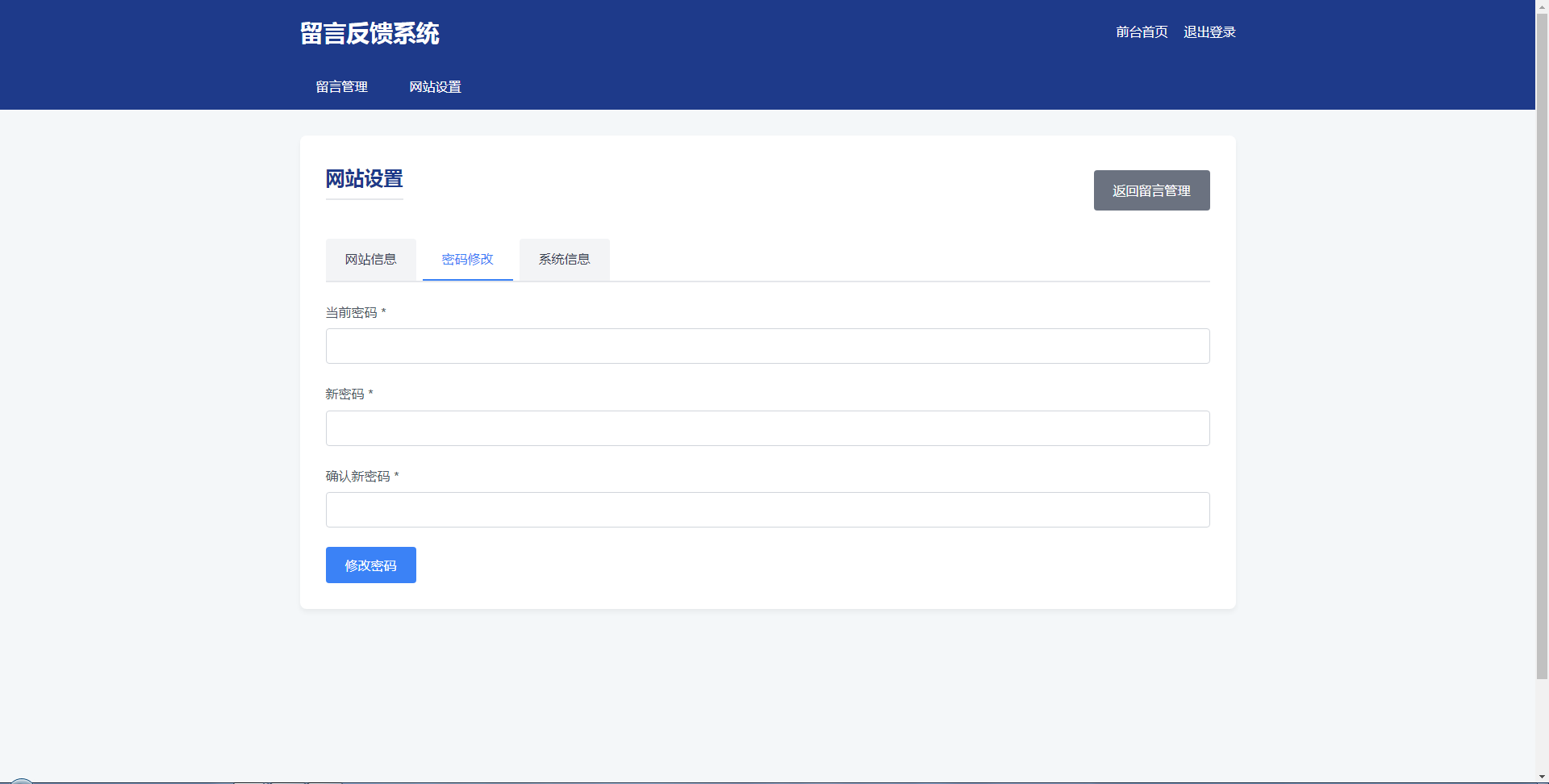Screen dimensions: 1549x784
Task: Click the 确认新密码 field label
Action: (357, 477)
